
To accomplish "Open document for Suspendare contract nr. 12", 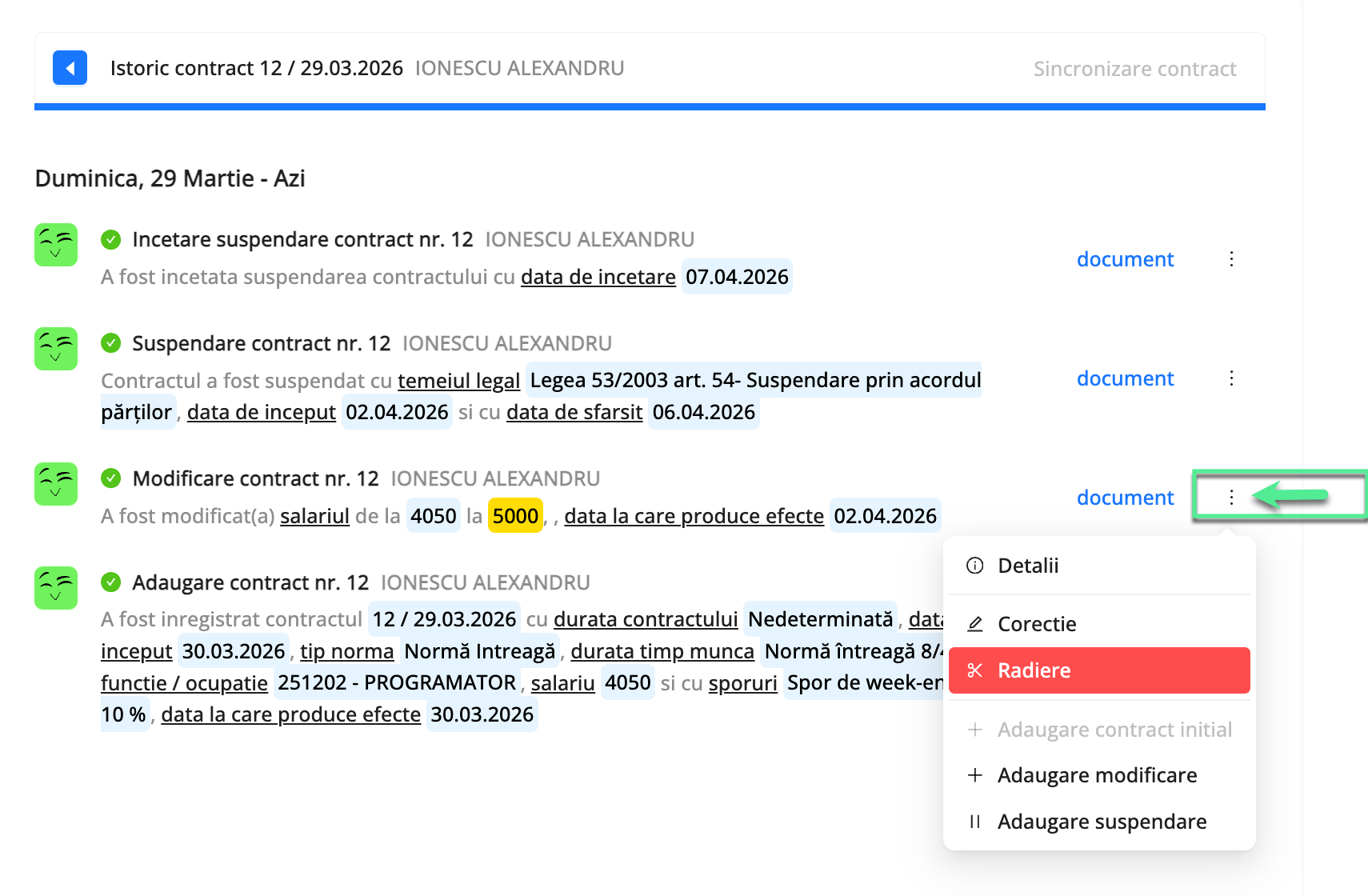I will click(1125, 378).
